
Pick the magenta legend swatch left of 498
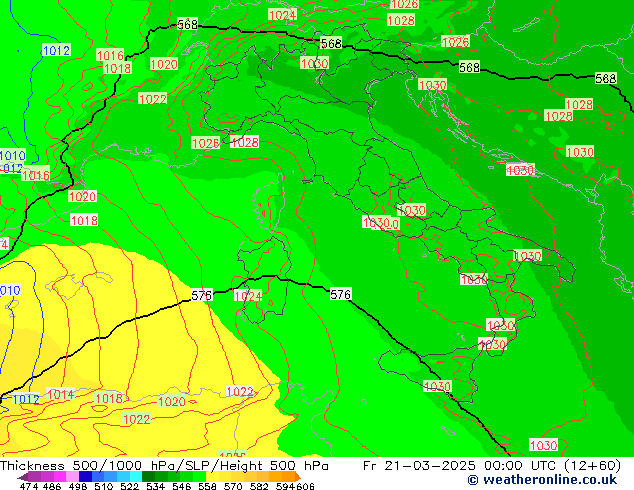(x=60, y=476)
